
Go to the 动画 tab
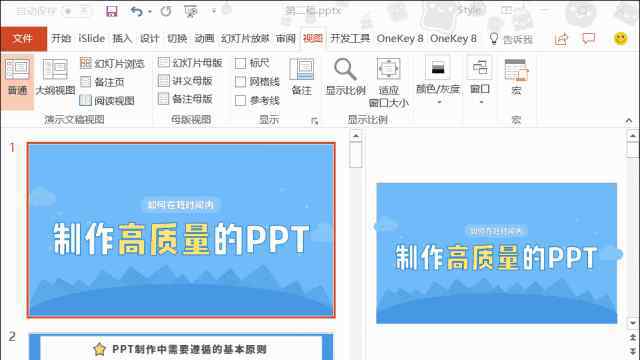click(x=204, y=39)
